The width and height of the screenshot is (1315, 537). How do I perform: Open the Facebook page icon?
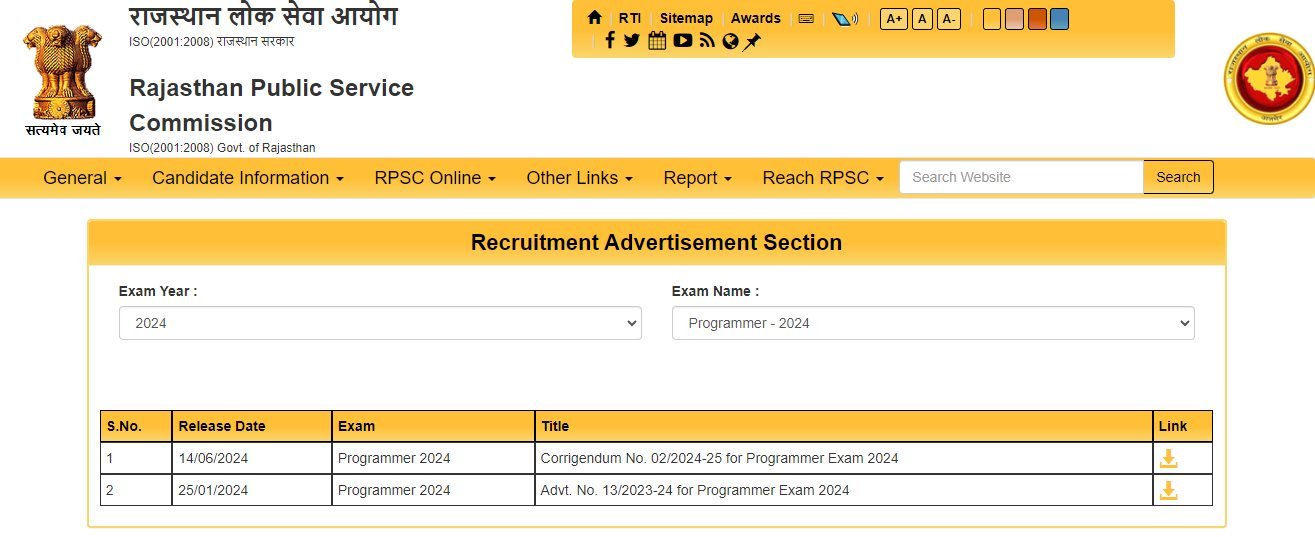click(610, 41)
